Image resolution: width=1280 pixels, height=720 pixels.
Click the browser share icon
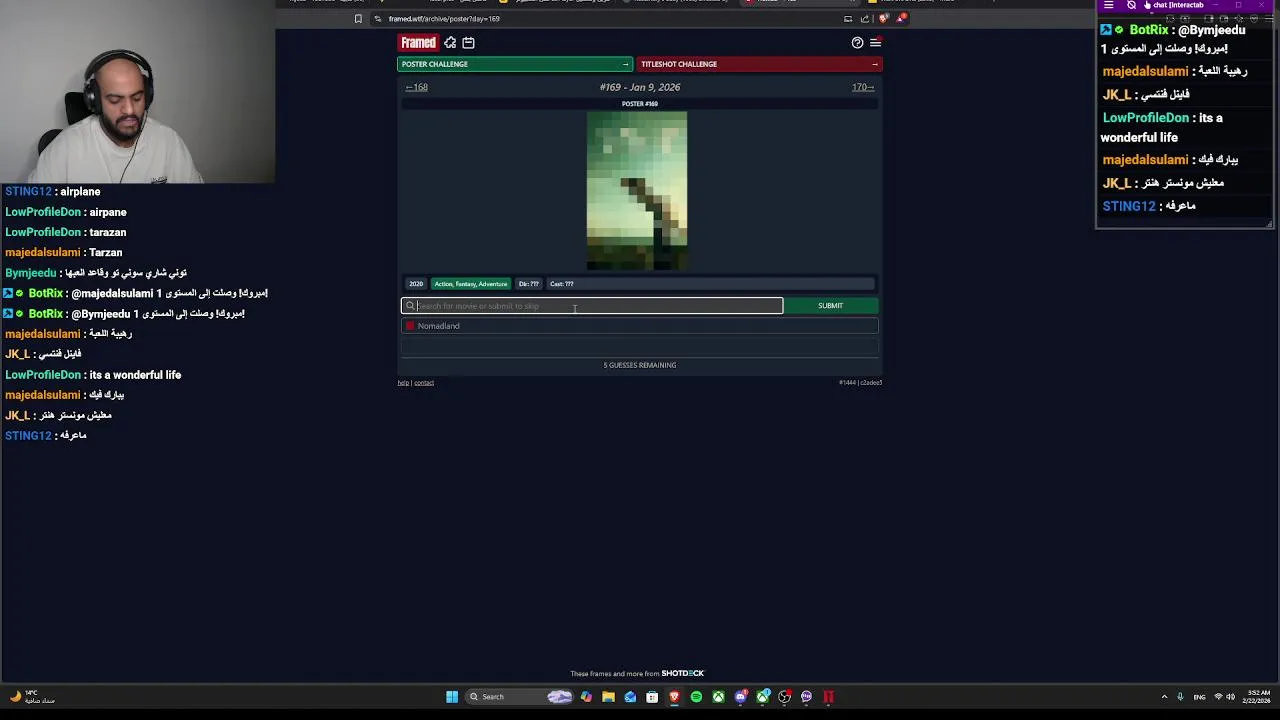pyautogui.click(x=865, y=19)
